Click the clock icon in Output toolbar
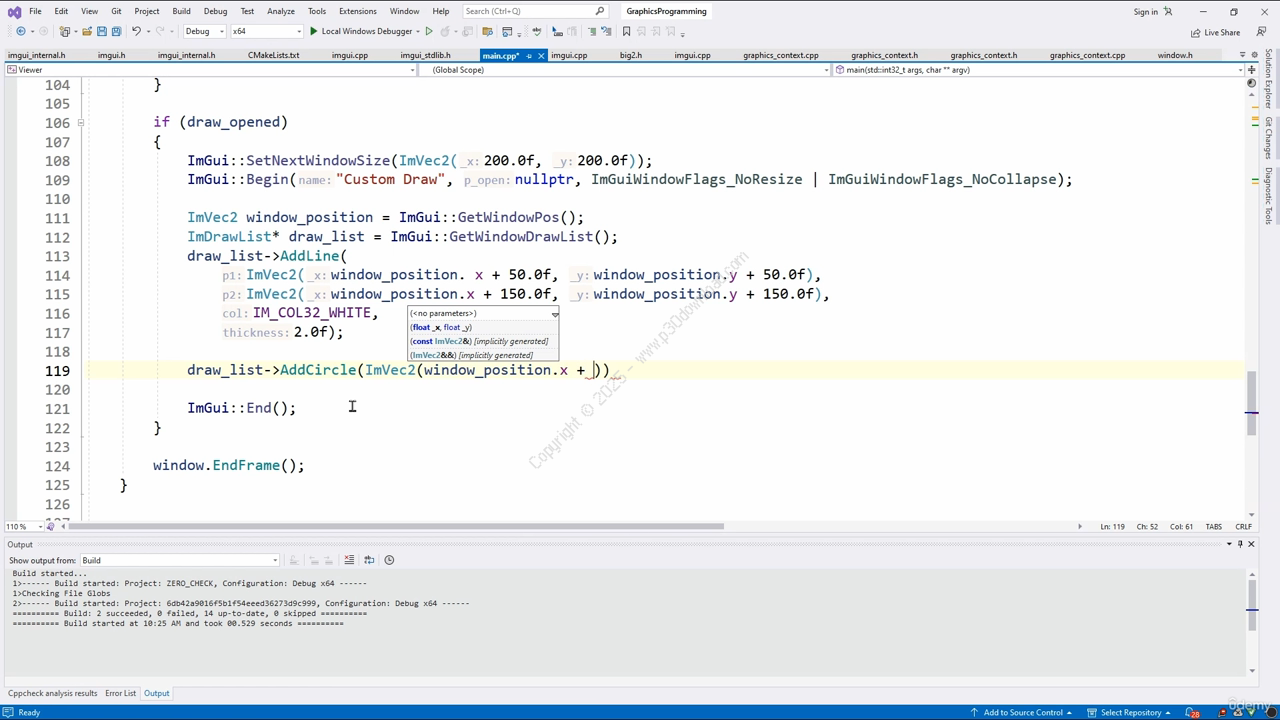The width and height of the screenshot is (1280, 720). point(389,560)
